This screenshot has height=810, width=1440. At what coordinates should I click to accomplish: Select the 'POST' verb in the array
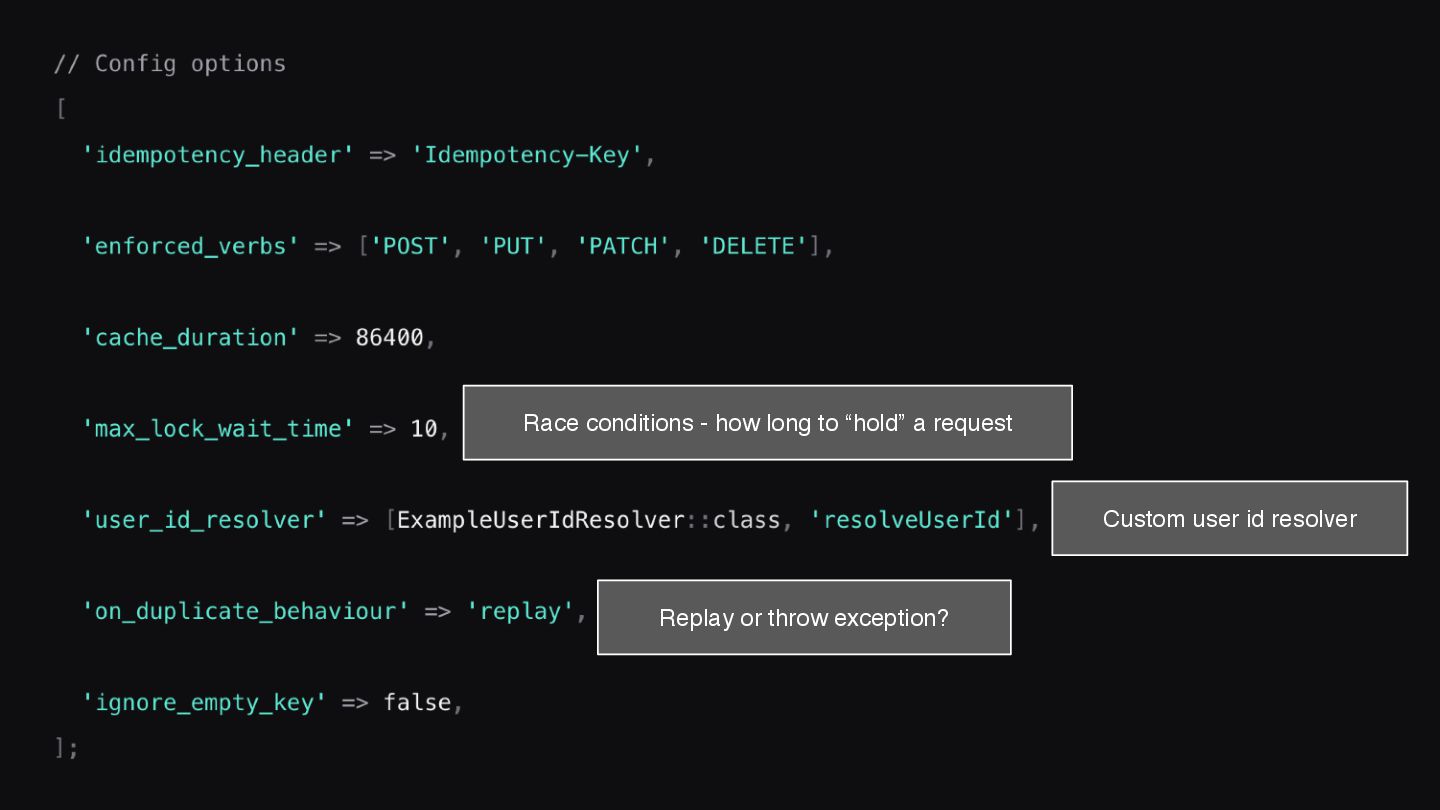coord(411,247)
